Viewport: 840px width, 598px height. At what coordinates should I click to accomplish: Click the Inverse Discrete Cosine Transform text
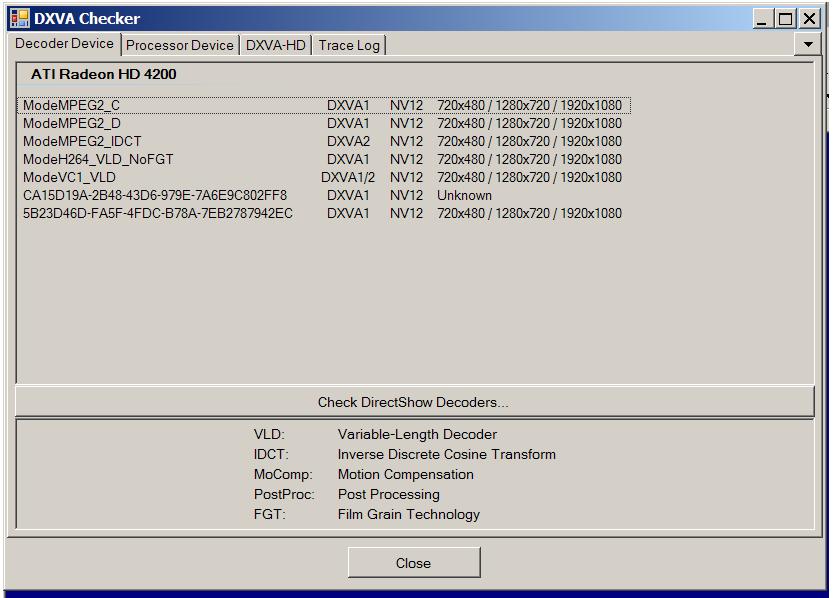(x=447, y=454)
